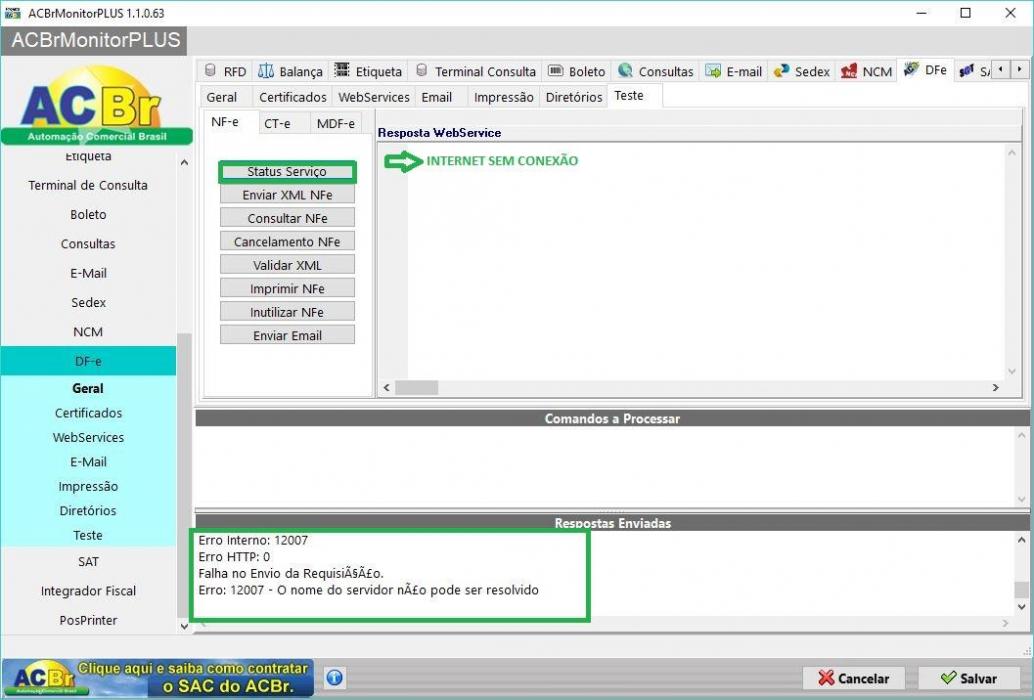Click sidebar menu down arrow
This screenshot has width=1034, height=700.
coord(184,626)
